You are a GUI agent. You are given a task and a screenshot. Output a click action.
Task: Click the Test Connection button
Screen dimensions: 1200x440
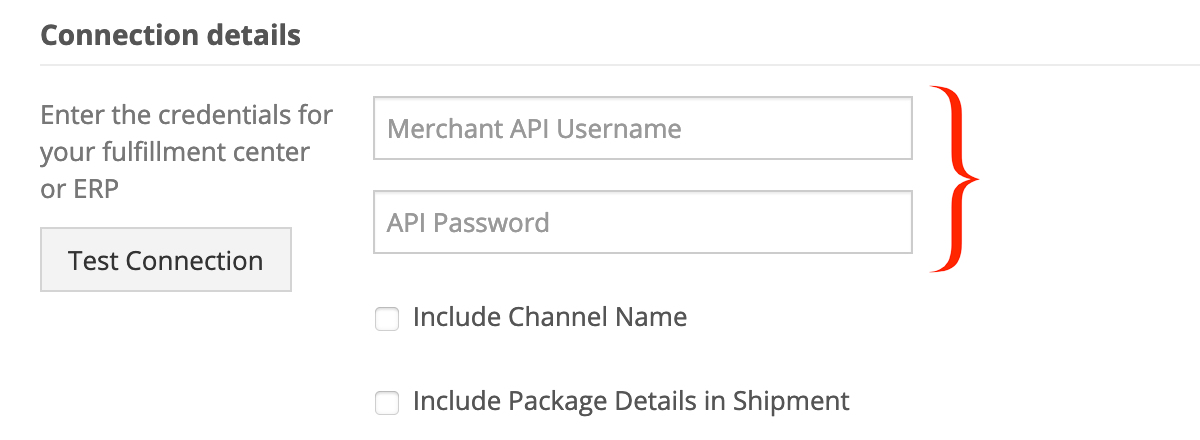[x=166, y=260]
